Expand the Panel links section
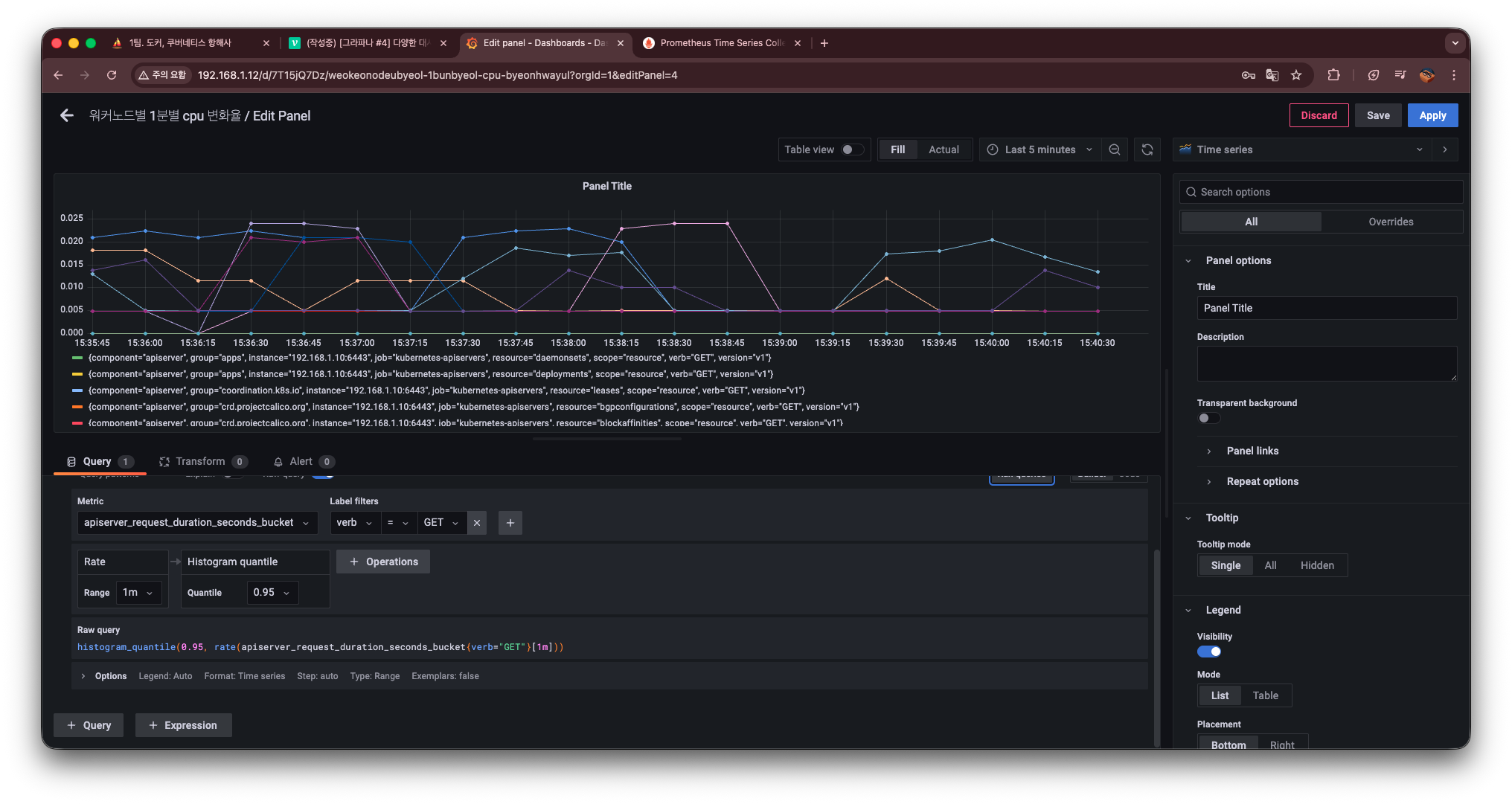Viewport: 1512px width, 804px height. 1252,451
